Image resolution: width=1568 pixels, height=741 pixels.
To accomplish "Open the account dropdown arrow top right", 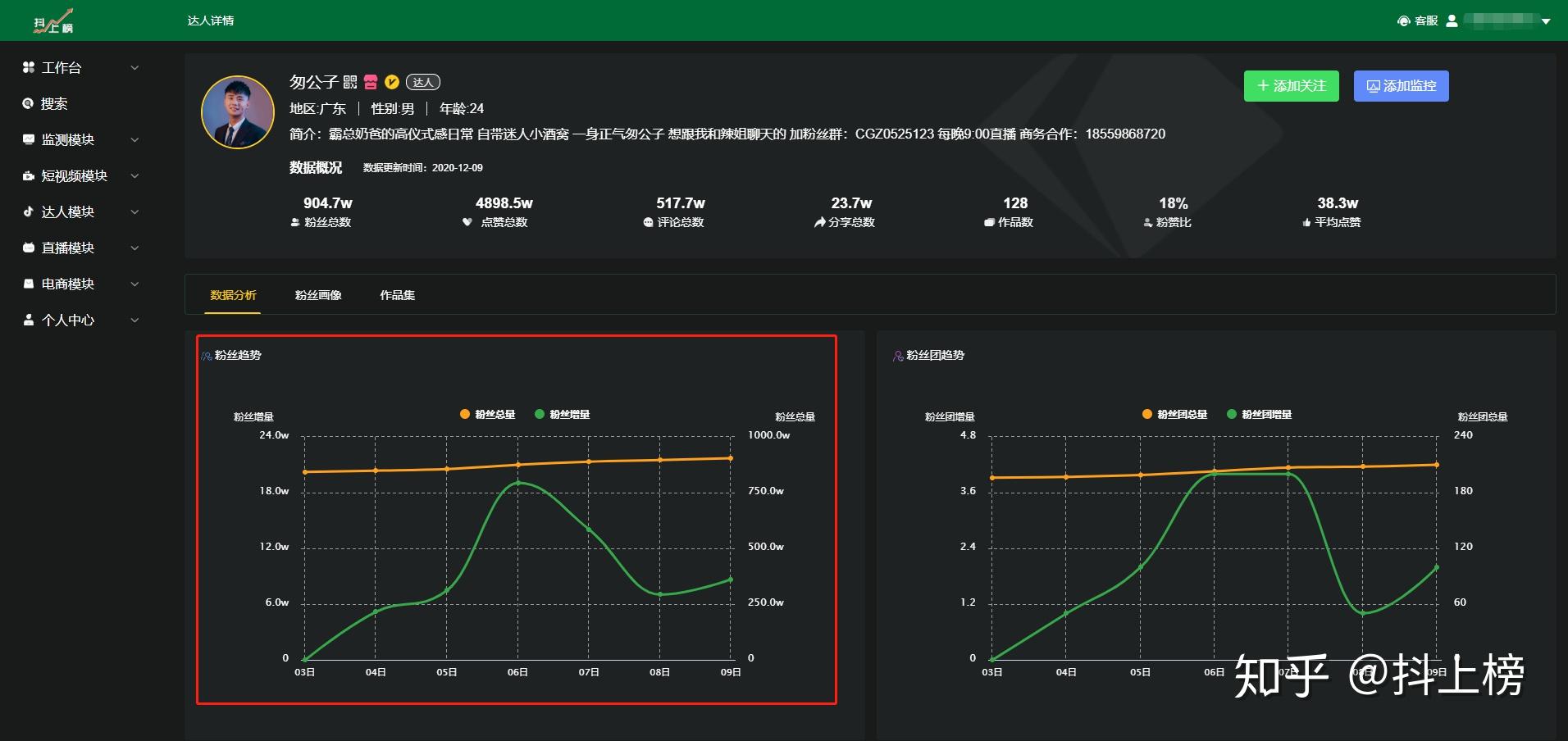I will coord(1546,21).
